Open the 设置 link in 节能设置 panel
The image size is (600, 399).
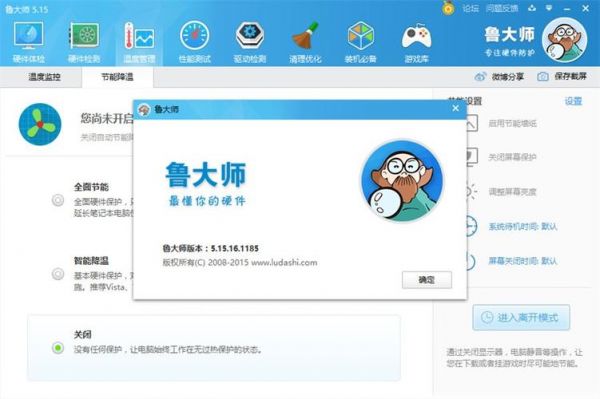pyautogui.click(x=573, y=101)
